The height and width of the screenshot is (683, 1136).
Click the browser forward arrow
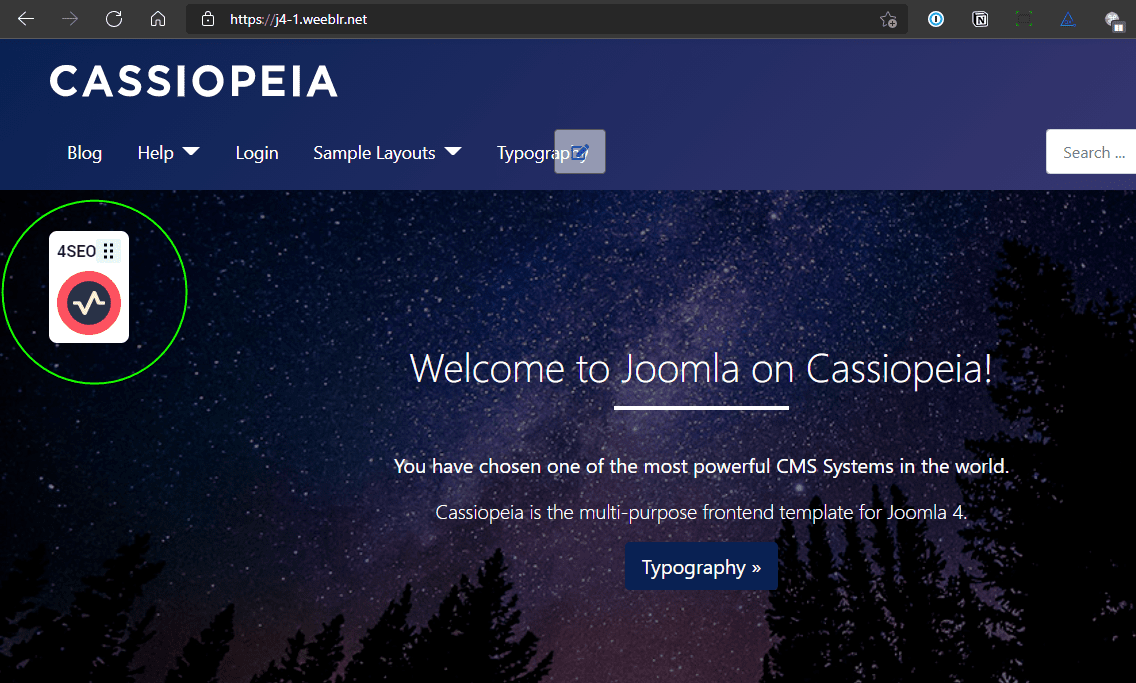[70, 19]
